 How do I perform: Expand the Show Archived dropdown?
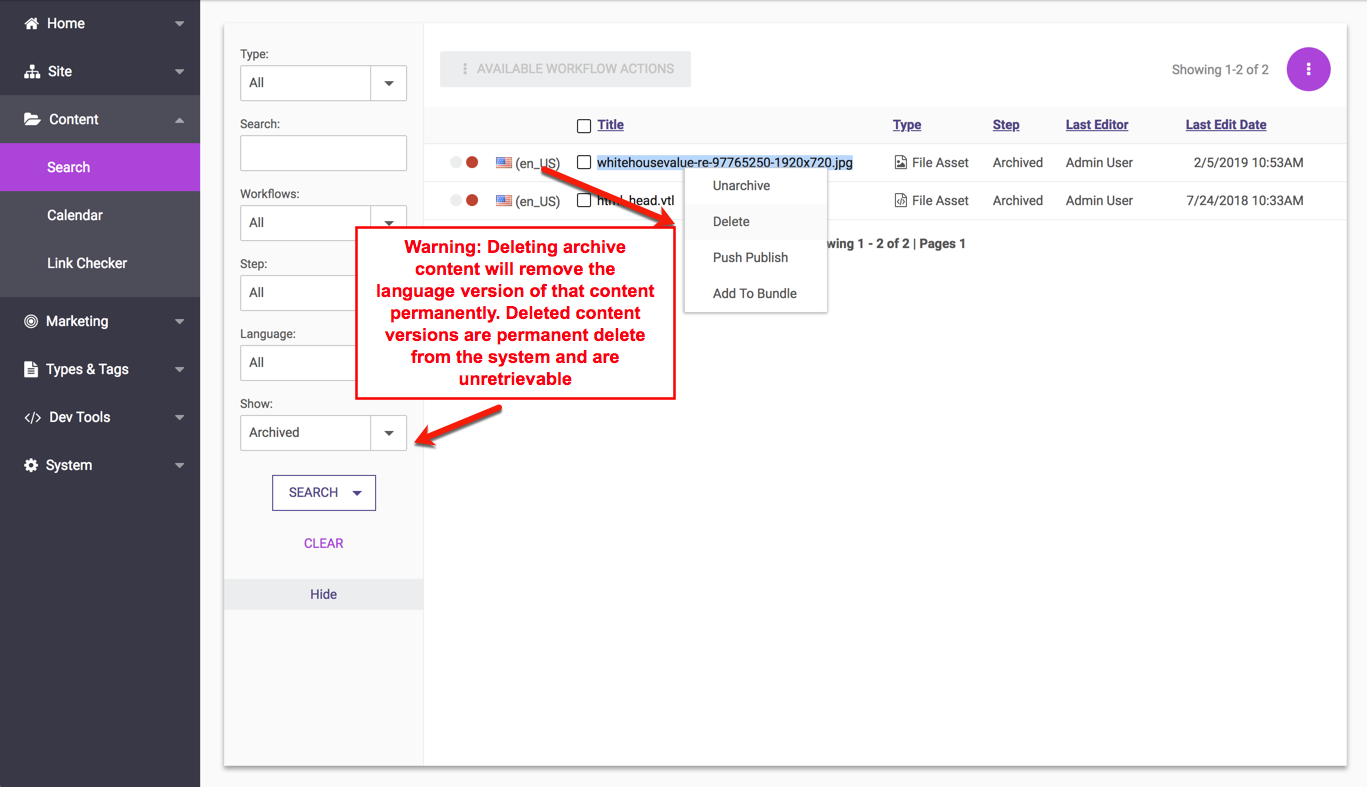pos(388,433)
